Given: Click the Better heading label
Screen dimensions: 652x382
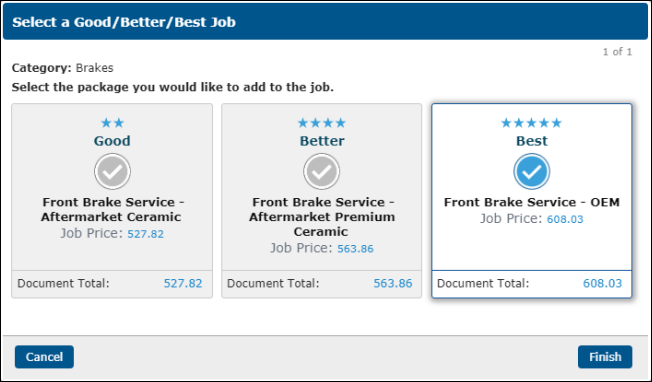Looking at the screenshot, I should [322, 141].
